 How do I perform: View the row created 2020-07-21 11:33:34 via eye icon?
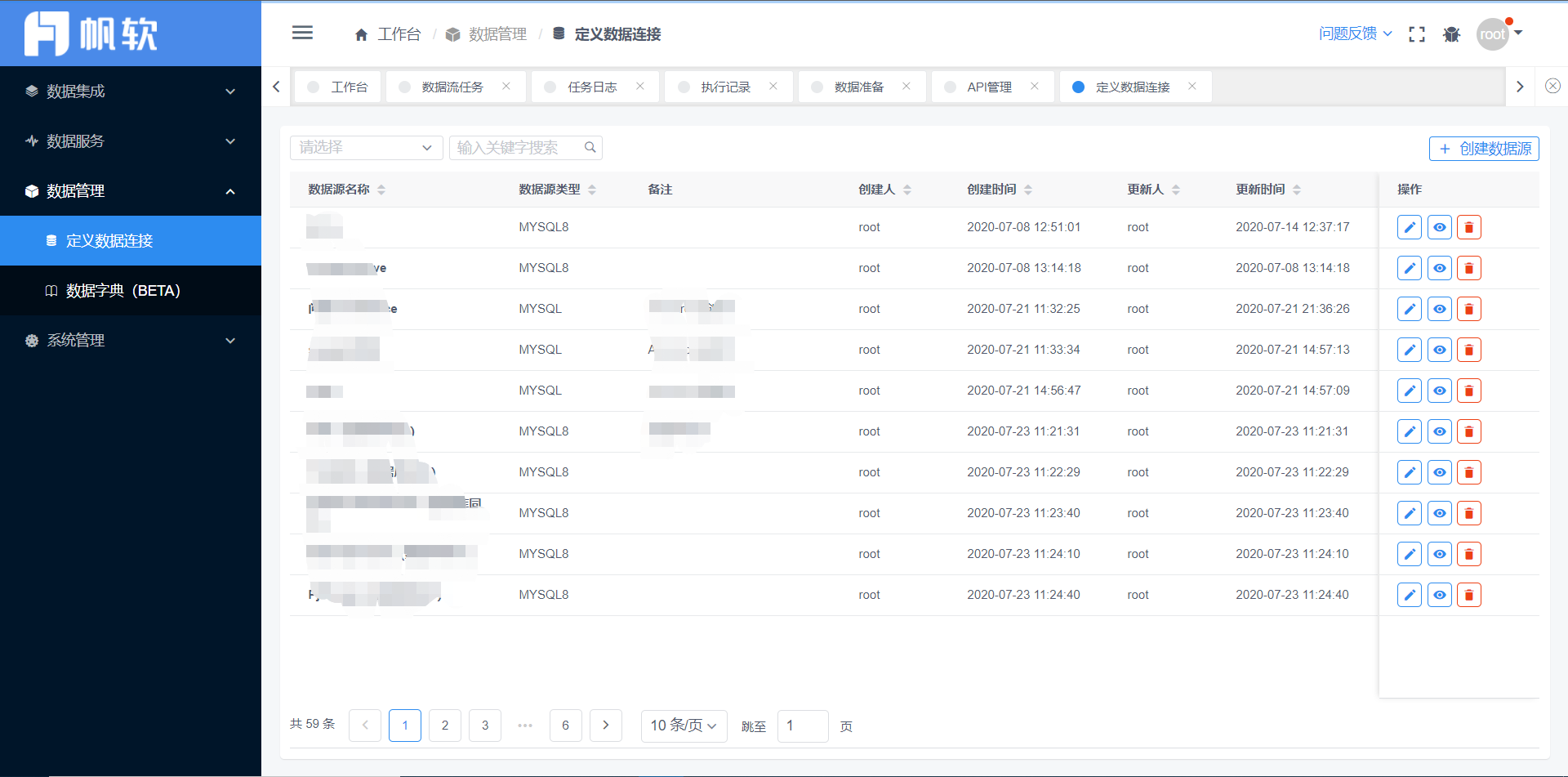1440,350
